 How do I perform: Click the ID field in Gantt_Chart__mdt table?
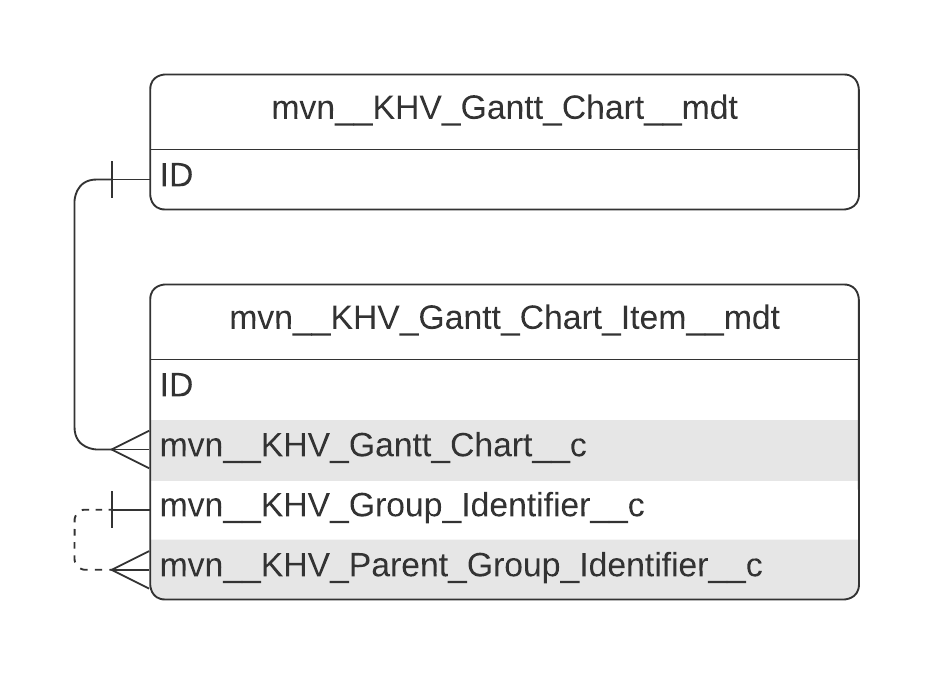[x=177, y=177]
